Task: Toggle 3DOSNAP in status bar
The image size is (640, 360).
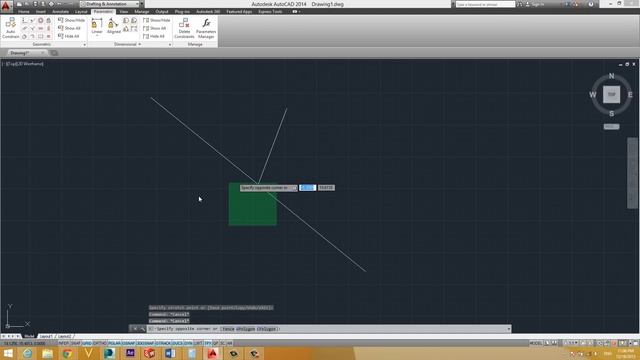Action: (x=145, y=344)
